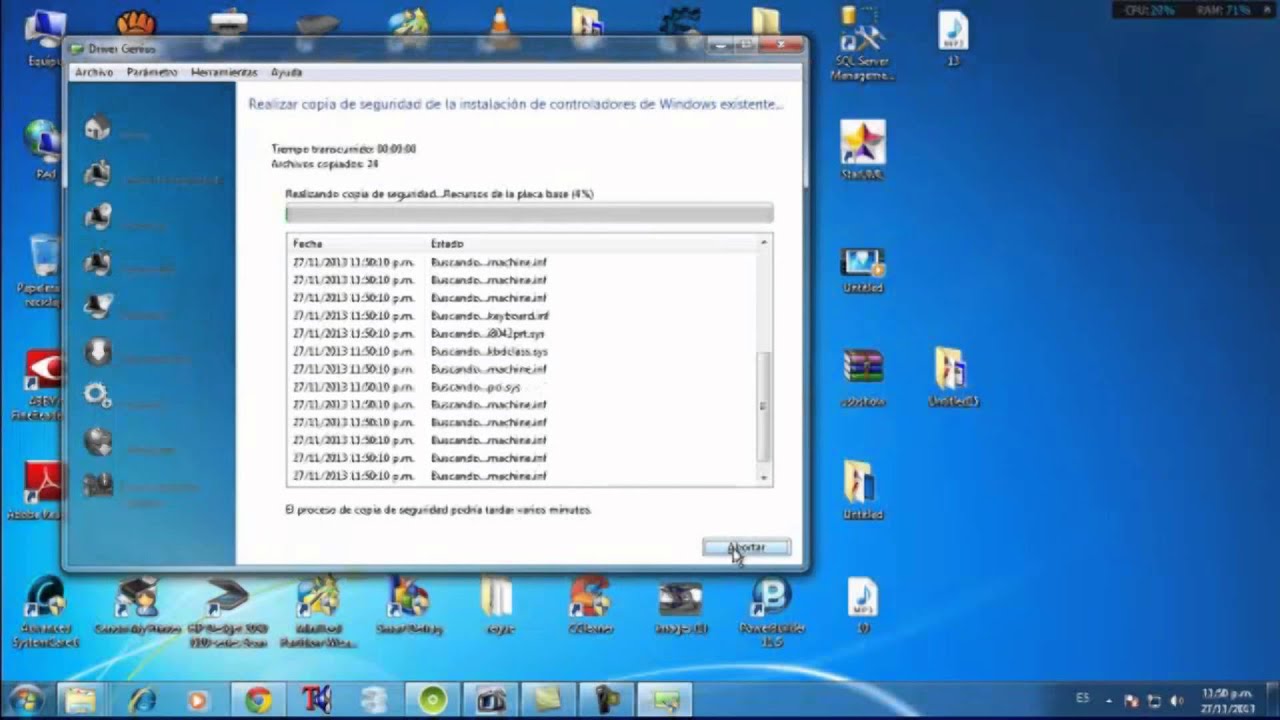Open the Windows Start menu

[x=26, y=700]
